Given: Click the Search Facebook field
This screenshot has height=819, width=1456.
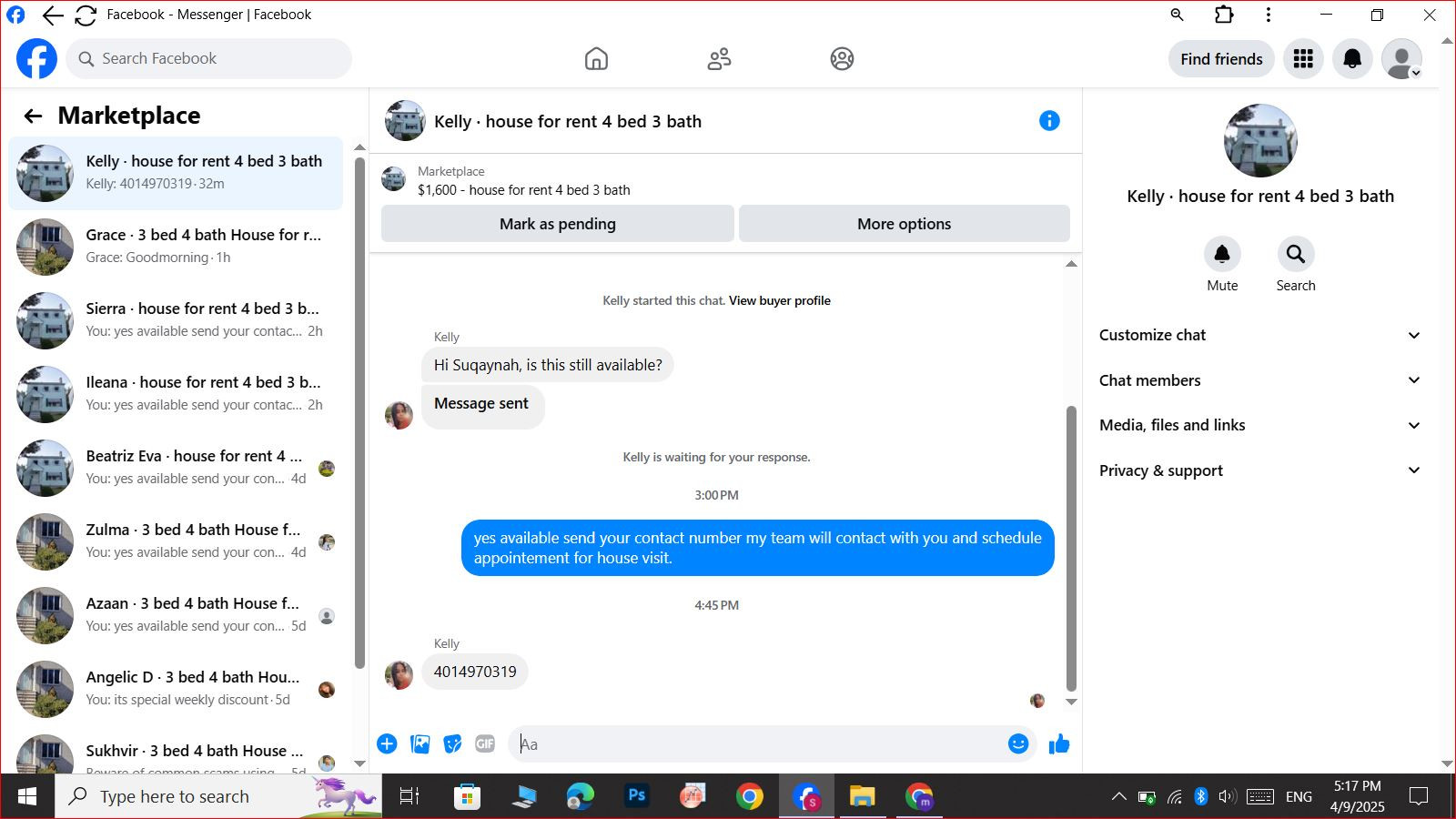Looking at the screenshot, I should tap(208, 59).
